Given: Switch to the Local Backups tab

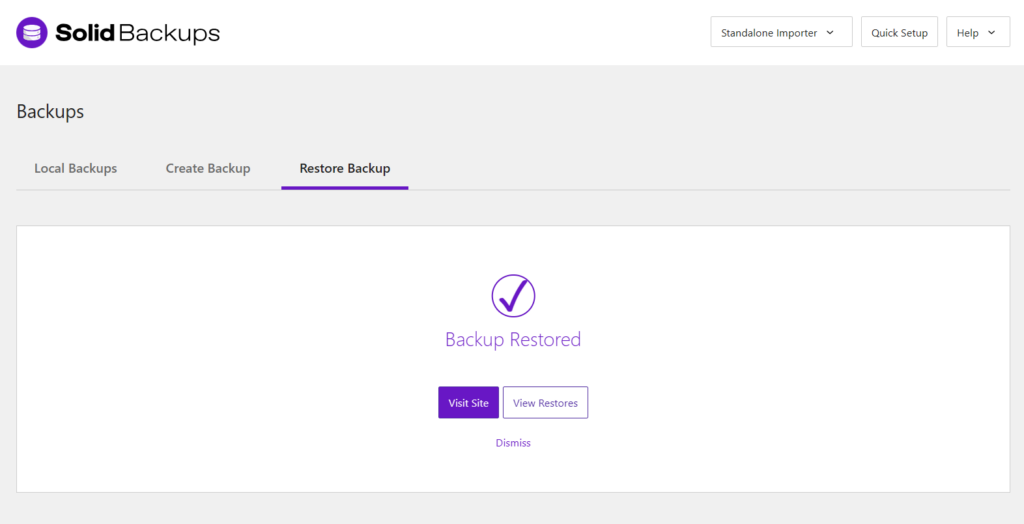Looking at the screenshot, I should (x=76, y=168).
